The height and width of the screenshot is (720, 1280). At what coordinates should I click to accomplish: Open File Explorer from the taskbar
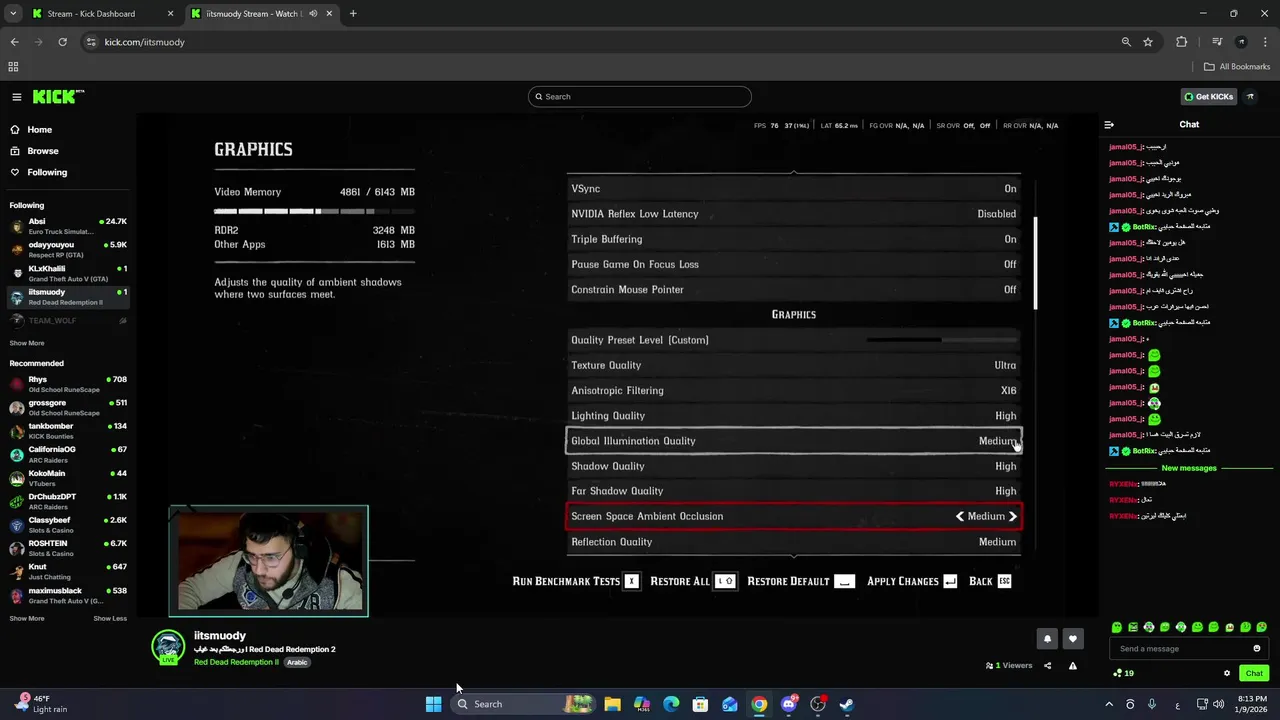tap(612, 704)
